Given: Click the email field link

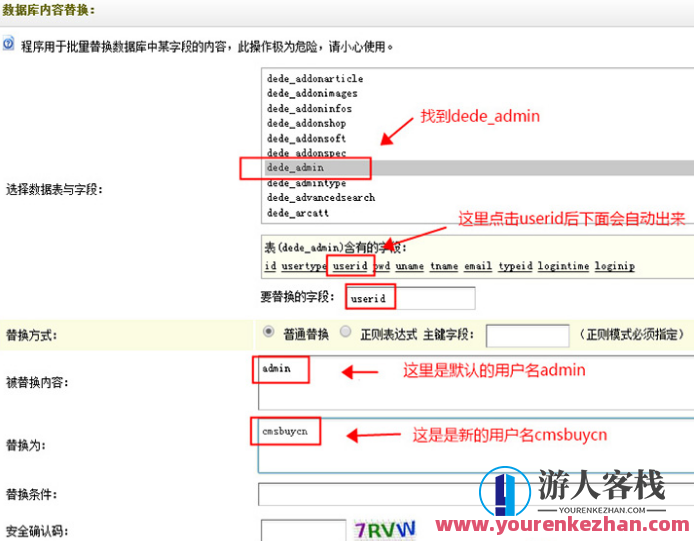Looking at the screenshot, I should click(x=478, y=266).
